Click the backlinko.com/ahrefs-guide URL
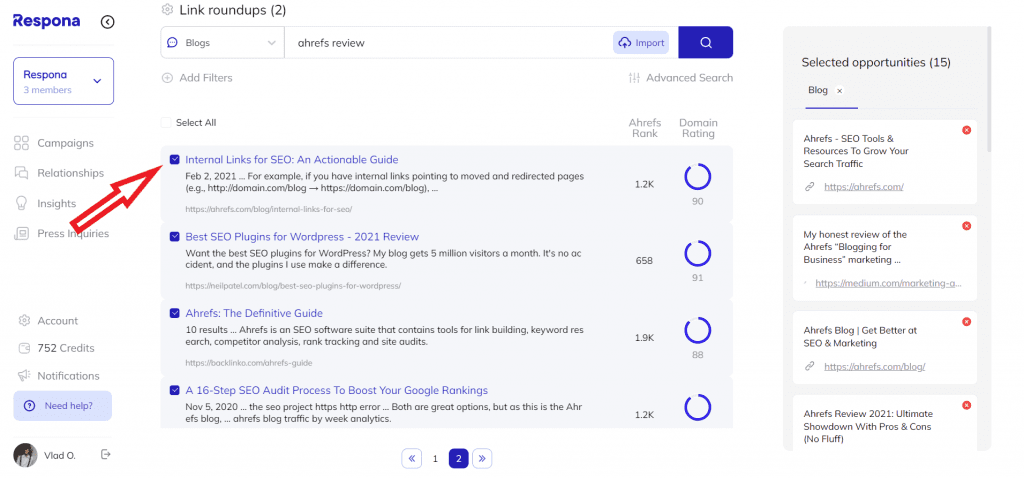Viewport: 1024px width, 478px height. [x=249, y=362]
